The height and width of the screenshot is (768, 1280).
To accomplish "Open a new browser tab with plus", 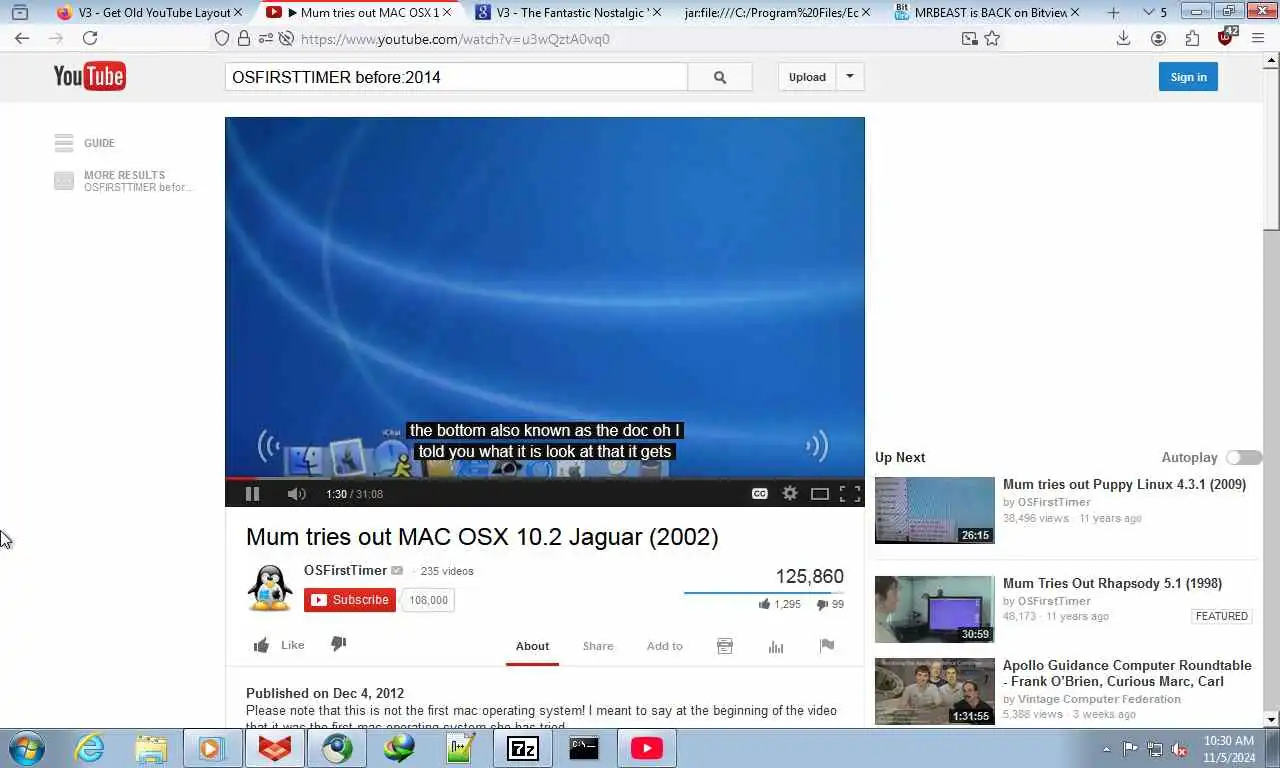I will point(1114,13).
